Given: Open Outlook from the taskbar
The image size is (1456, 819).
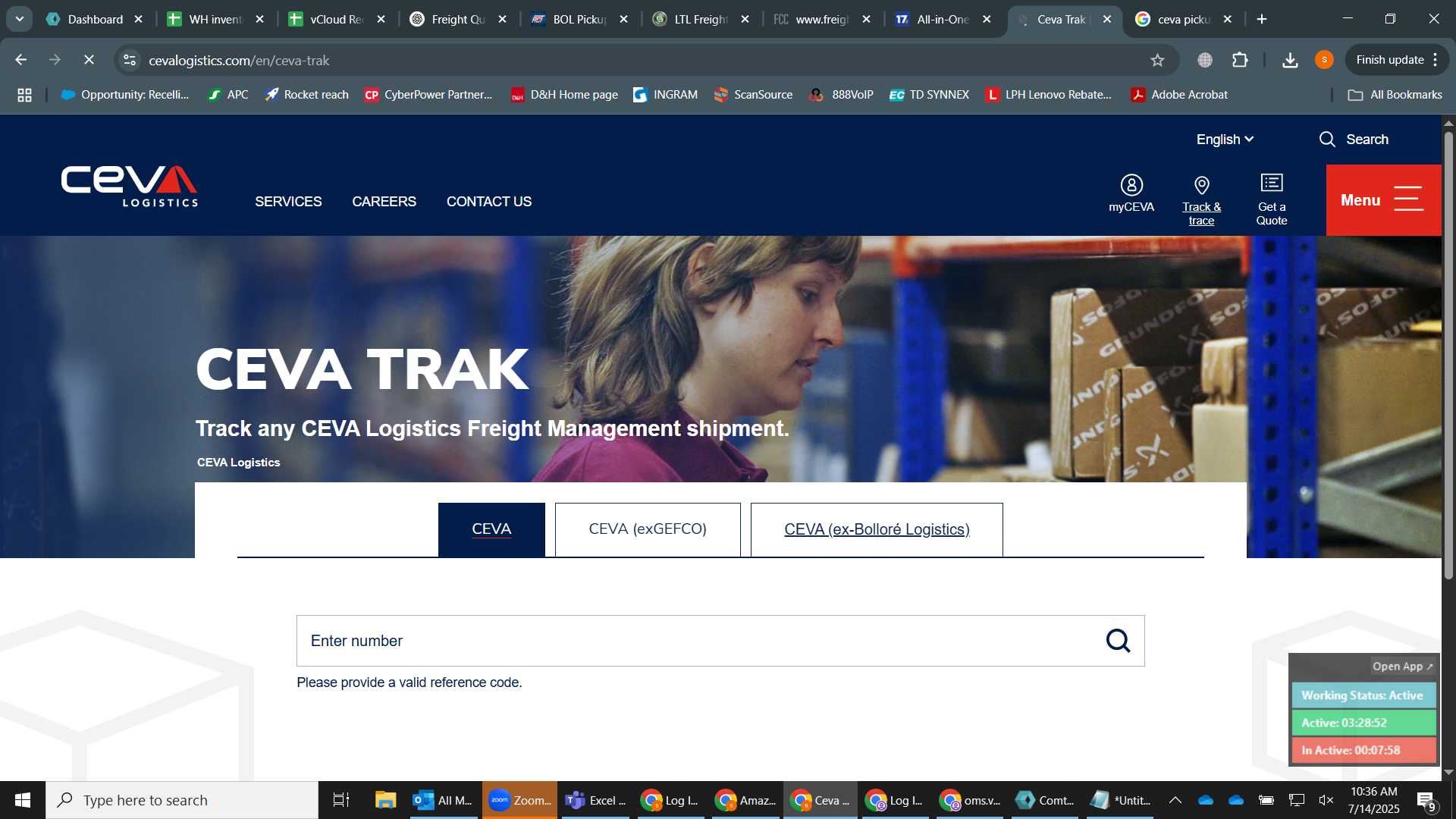Looking at the screenshot, I should 443,800.
